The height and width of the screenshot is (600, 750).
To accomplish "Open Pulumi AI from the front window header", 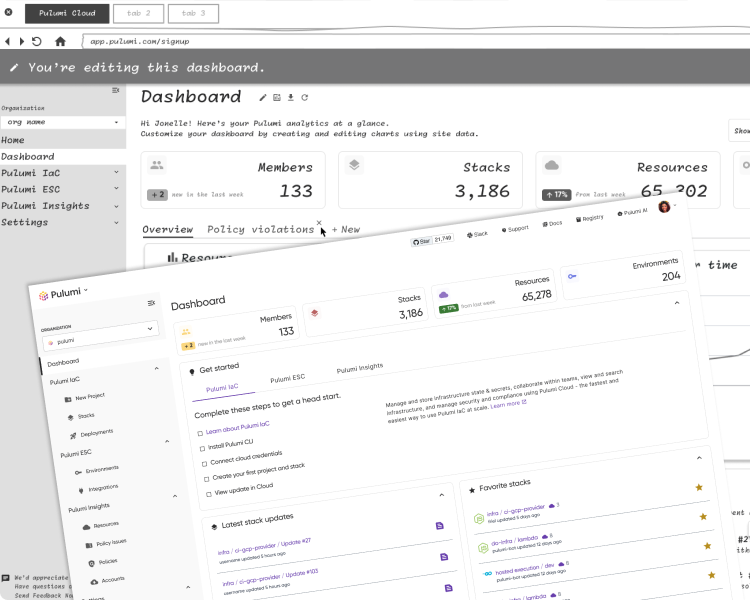I will coord(632,212).
